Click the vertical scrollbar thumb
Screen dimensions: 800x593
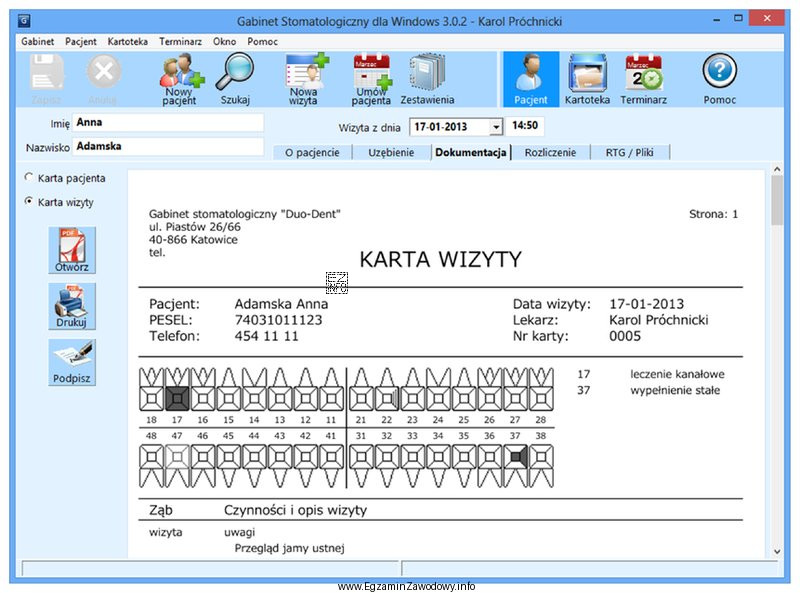click(x=777, y=200)
